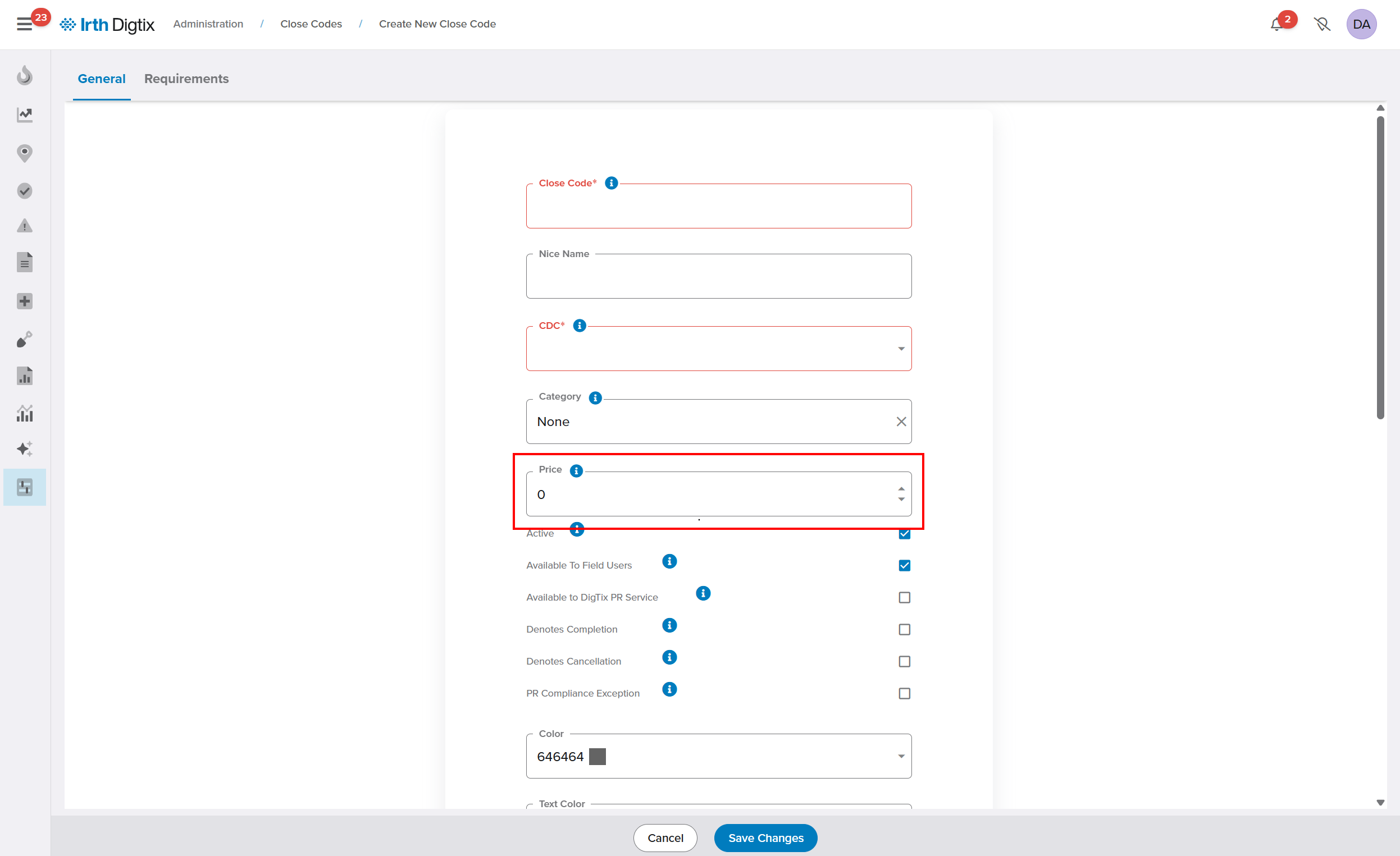
Task: Switch to the Requirements tab
Action: pyautogui.click(x=186, y=79)
